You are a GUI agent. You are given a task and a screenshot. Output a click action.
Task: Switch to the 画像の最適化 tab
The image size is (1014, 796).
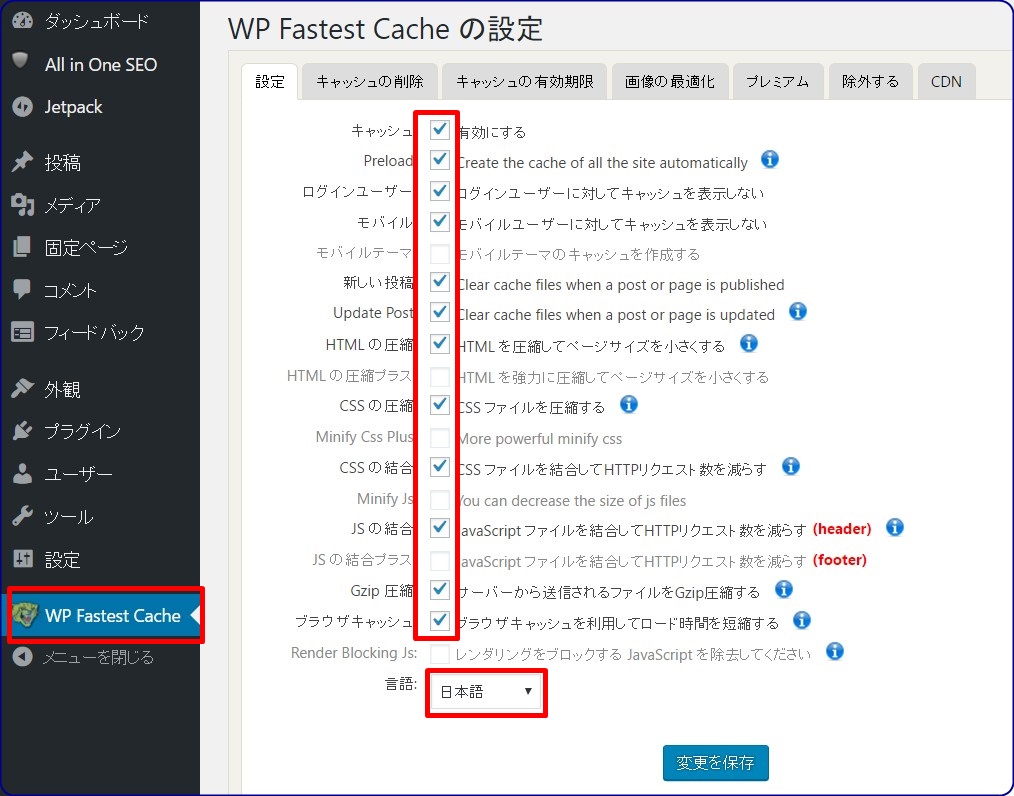(670, 81)
